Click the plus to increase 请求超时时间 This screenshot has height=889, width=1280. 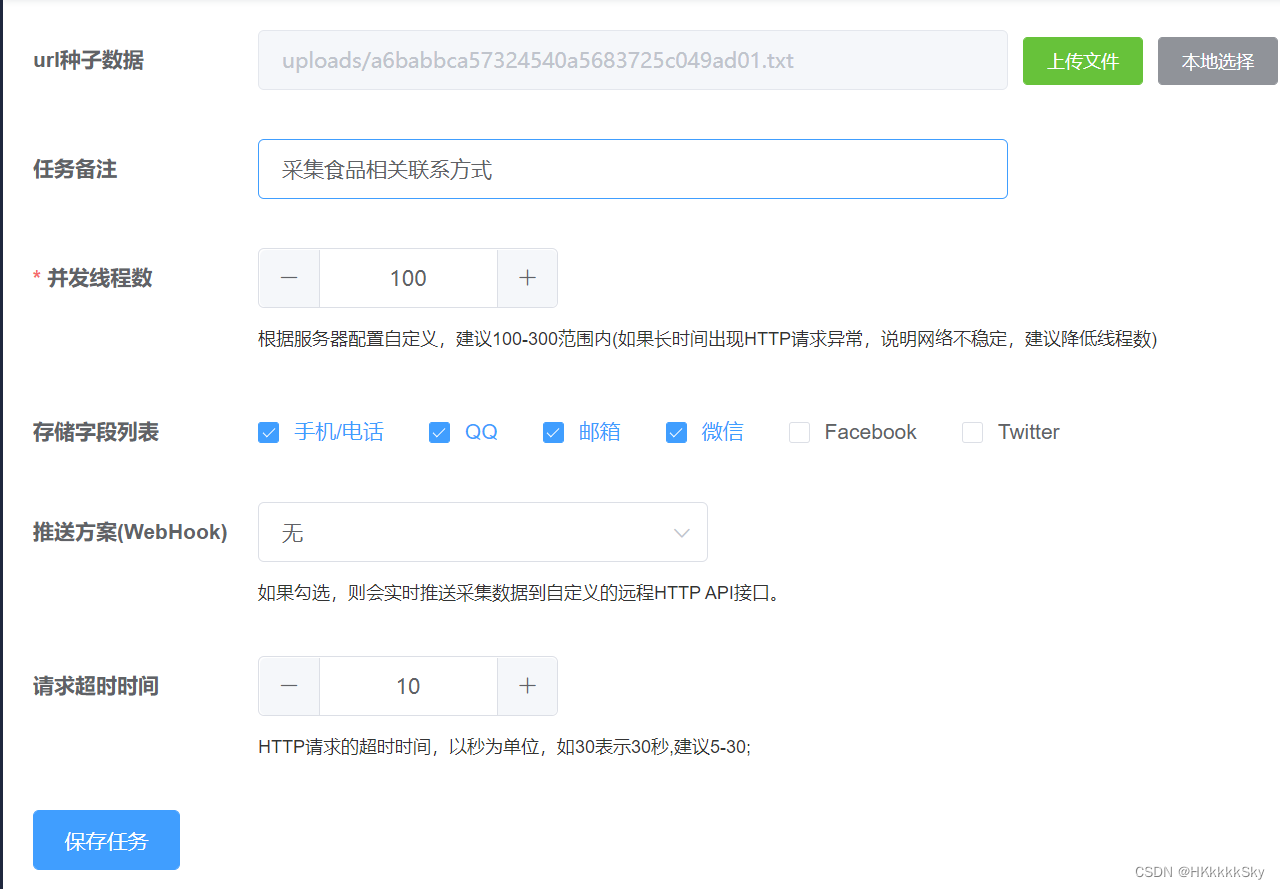point(527,686)
